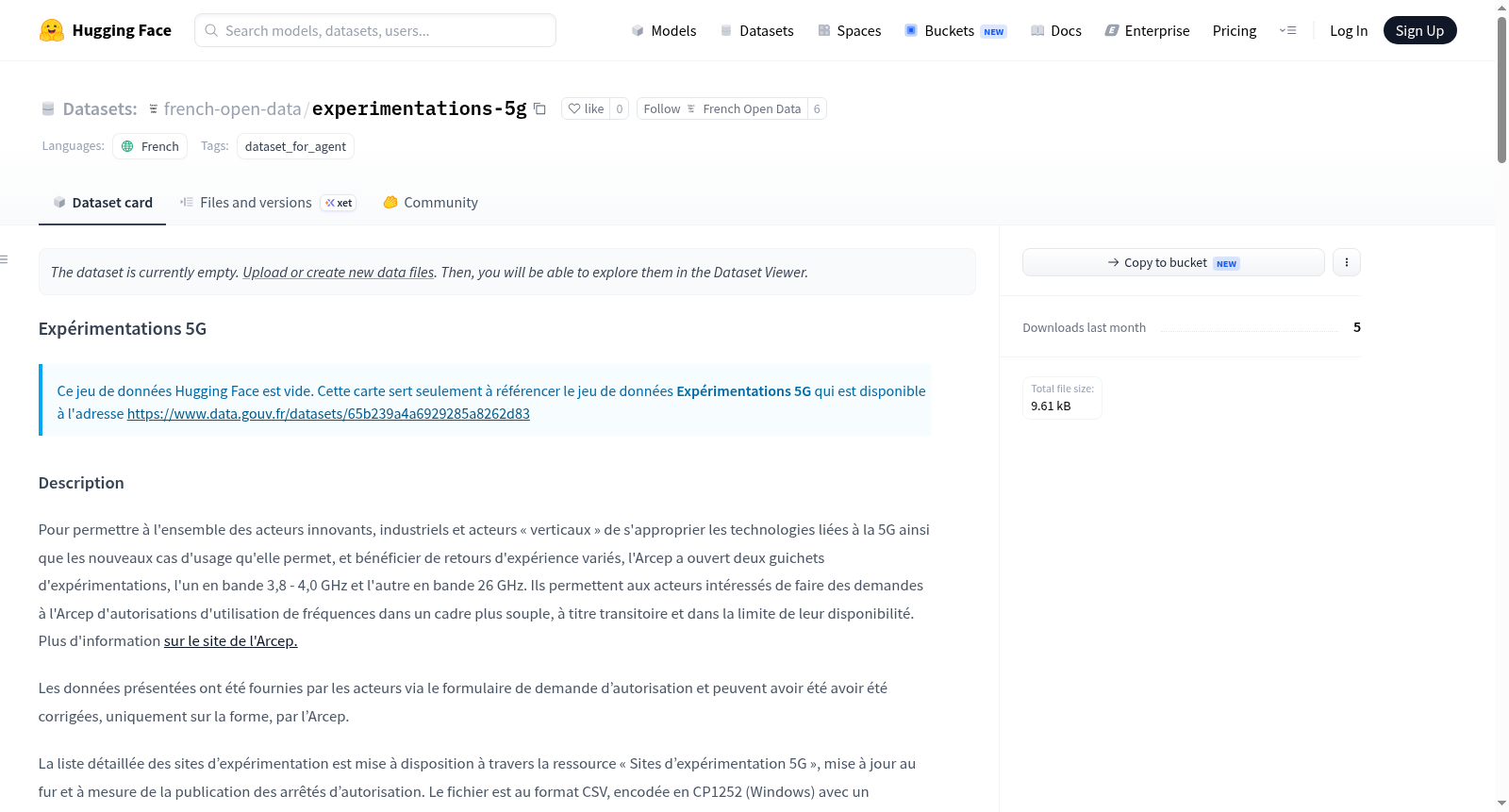Open Upload or create new data files link
Screen dimensions: 1509x812
[339, 273]
